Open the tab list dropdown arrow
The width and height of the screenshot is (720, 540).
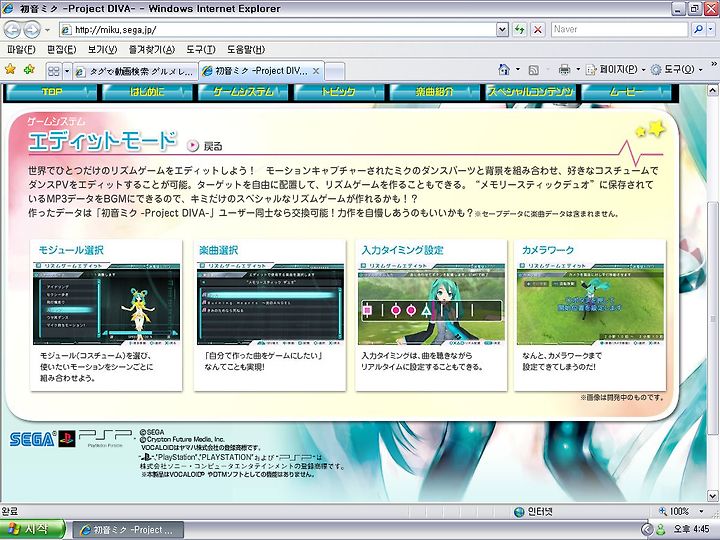67,71
